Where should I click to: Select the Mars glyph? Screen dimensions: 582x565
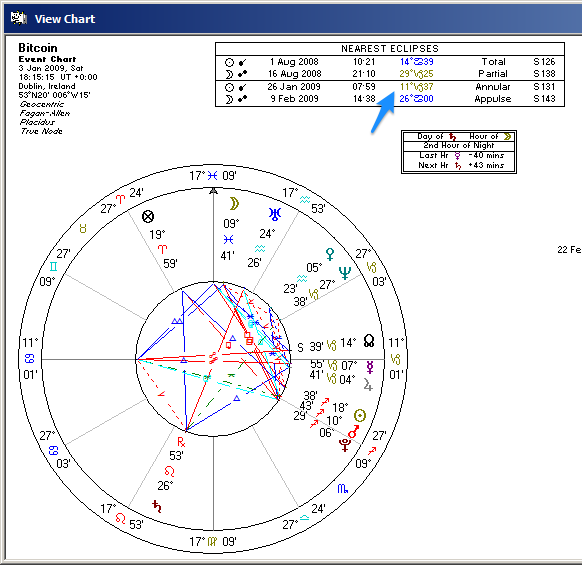click(354, 432)
